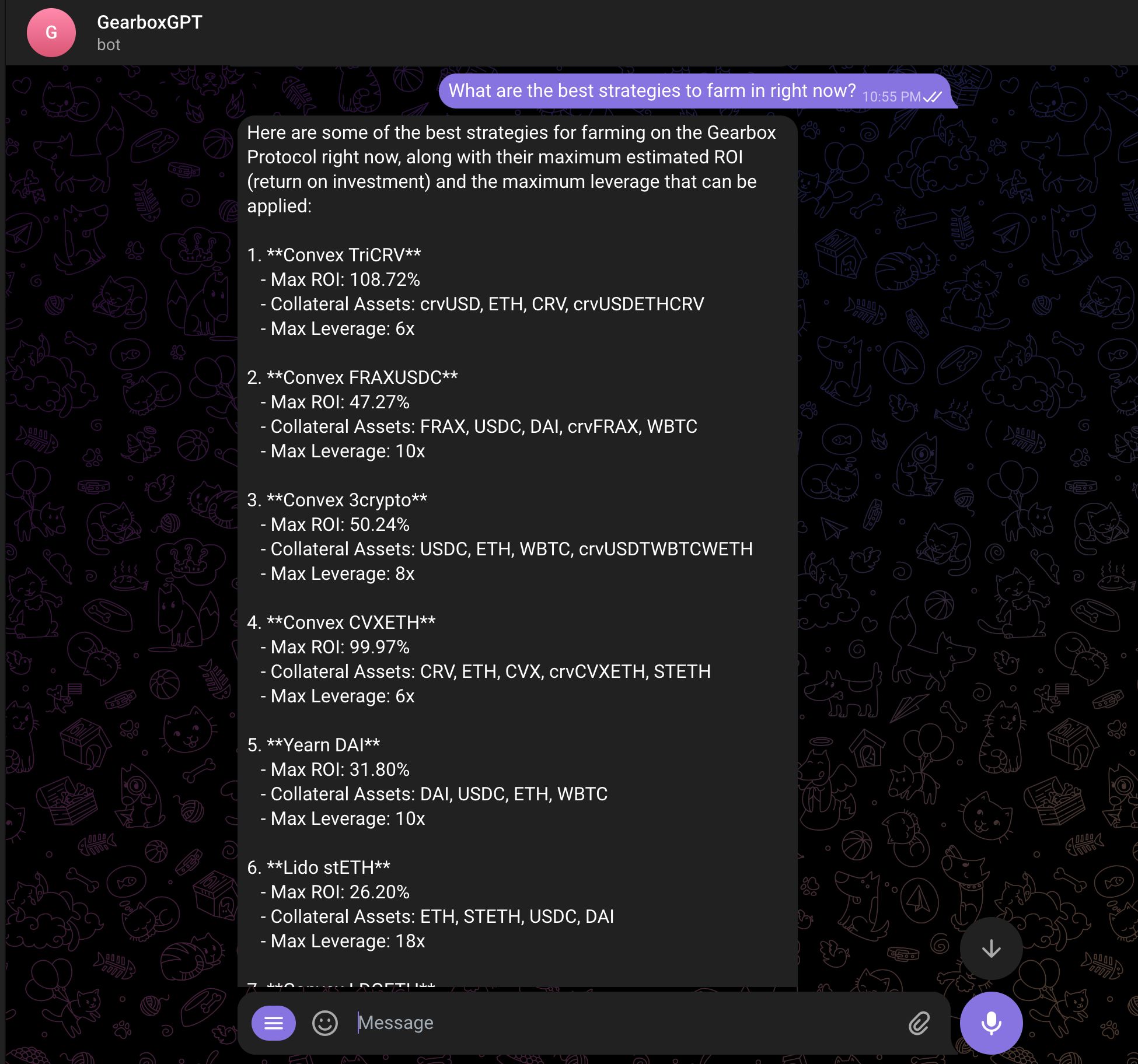Click 'Collateral Assets: CRV, ETH, CVX, crvCVXETH, STETH'

(486, 671)
